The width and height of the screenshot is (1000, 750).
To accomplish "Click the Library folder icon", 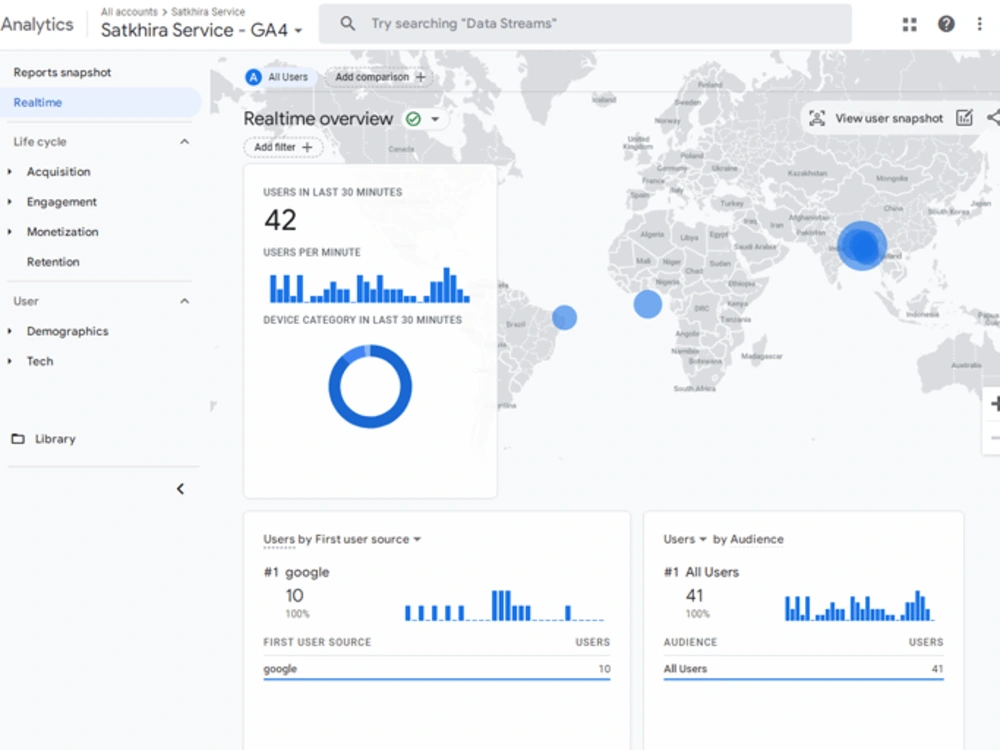I will (18, 439).
